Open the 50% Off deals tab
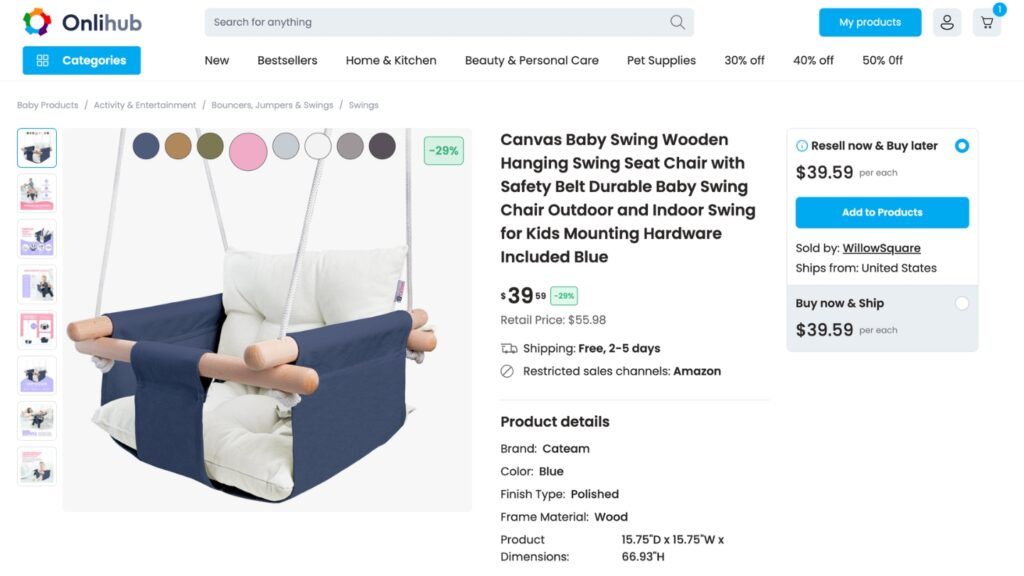1024x576 pixels. pyautogui.click(x=882, y=60)
